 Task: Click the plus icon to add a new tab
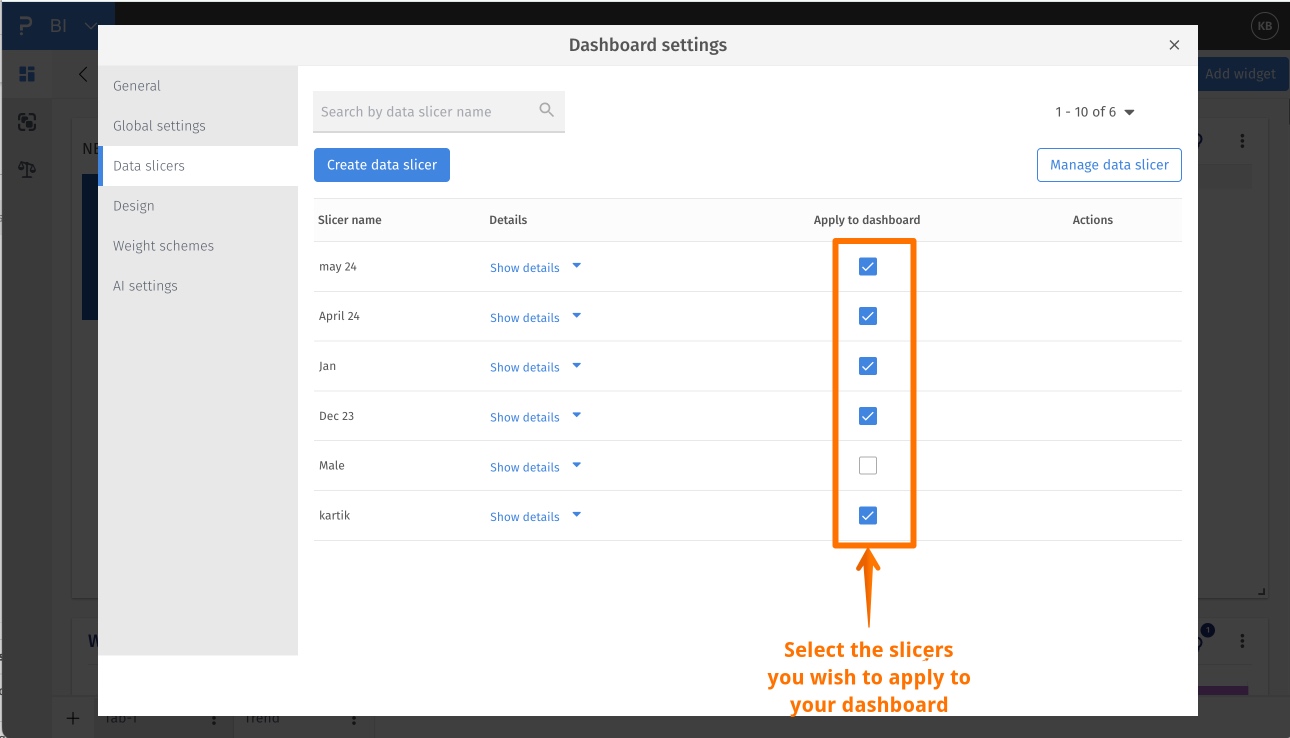pos(72,718)
